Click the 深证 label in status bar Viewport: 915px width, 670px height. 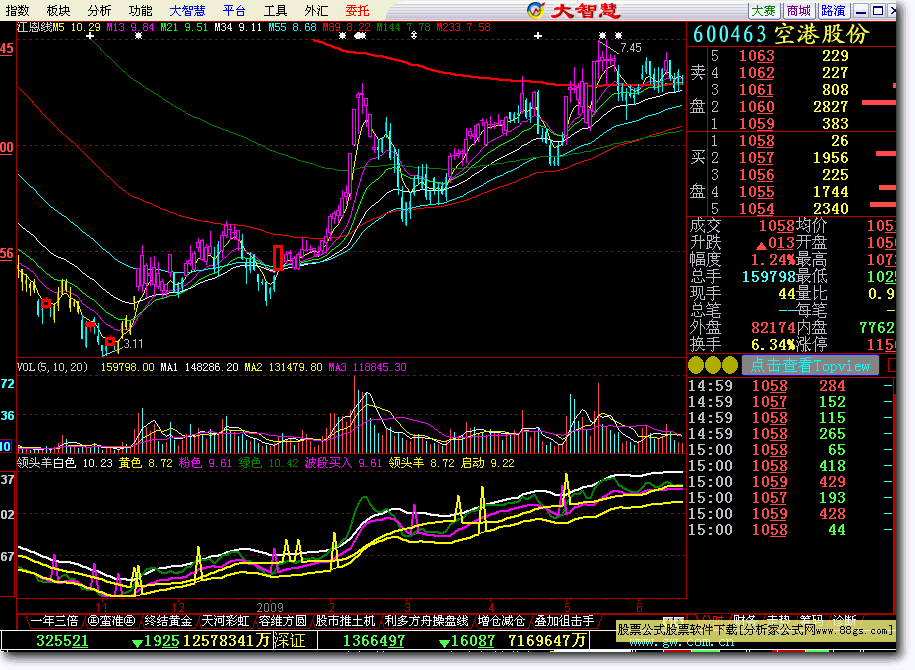coord(289,641)
